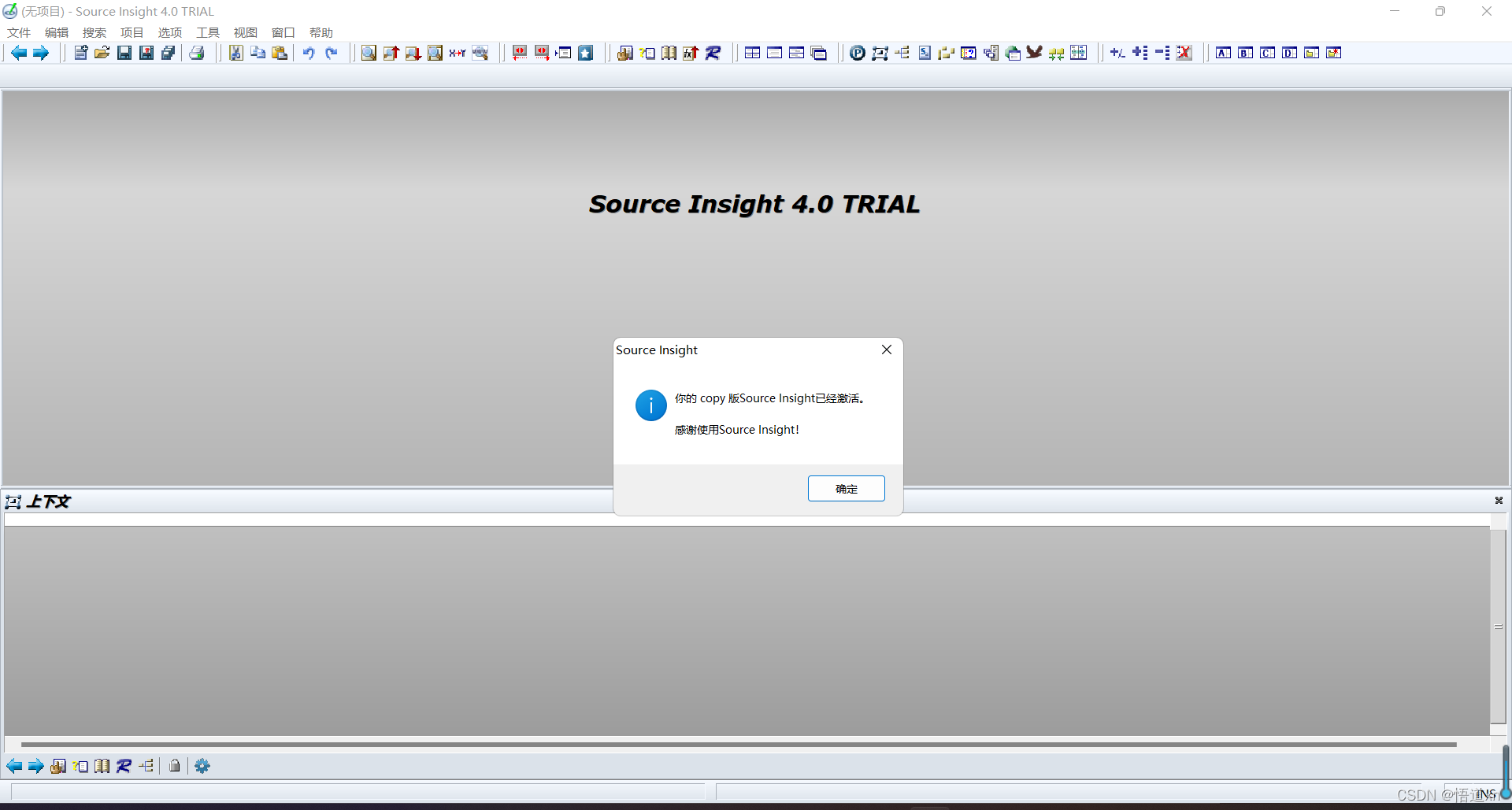Click the Copy toolbar icon

(258, 53)
